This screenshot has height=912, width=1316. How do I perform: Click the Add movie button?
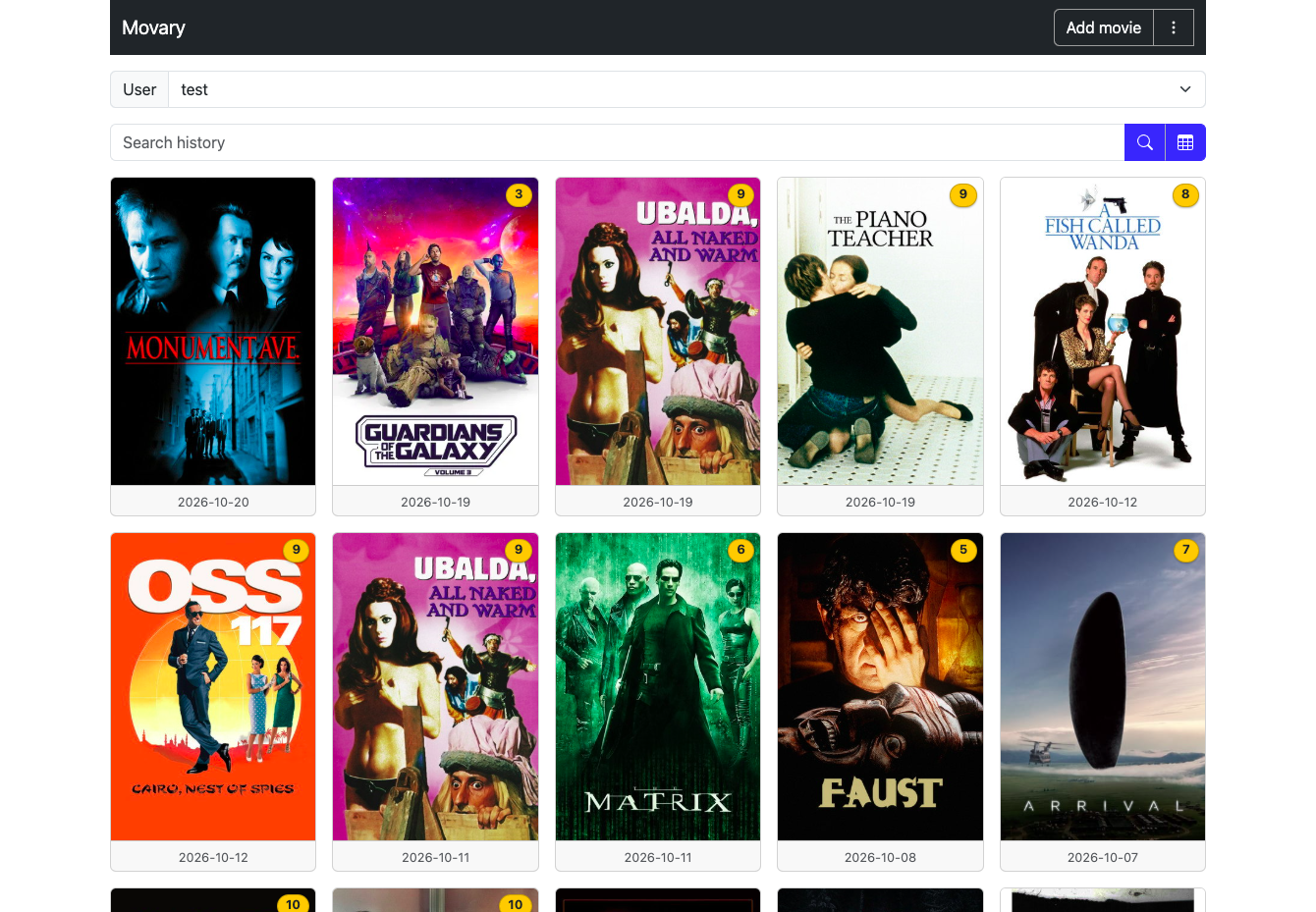pyautogui.click(x=1104, y=27)
